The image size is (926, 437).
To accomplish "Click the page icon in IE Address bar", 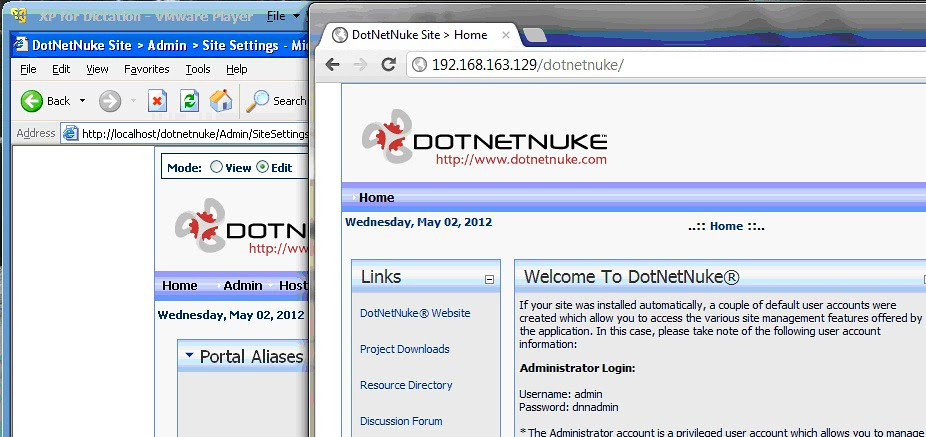I will [71, 133].
